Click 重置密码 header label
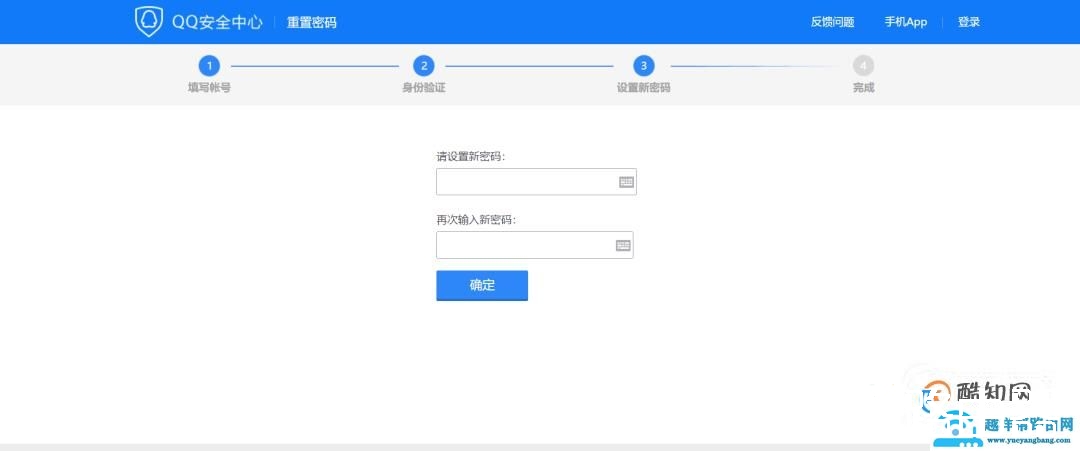This screenshot has height=451, width=1080. [x=312, y=22]
